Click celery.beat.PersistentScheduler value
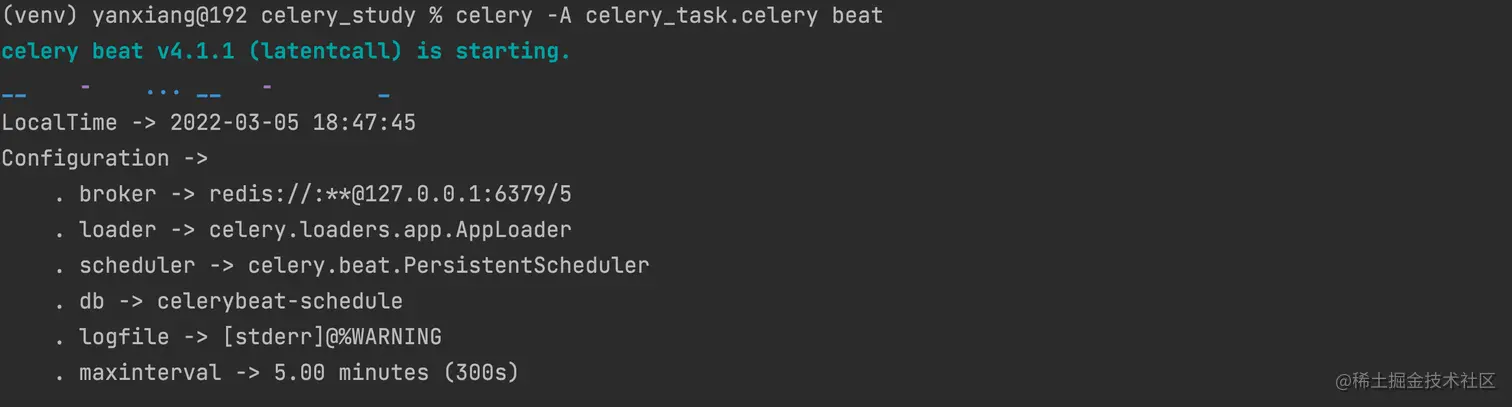The width and height of the screenshot is (1512, 407). pyautogui.click(x=449, y=266)
